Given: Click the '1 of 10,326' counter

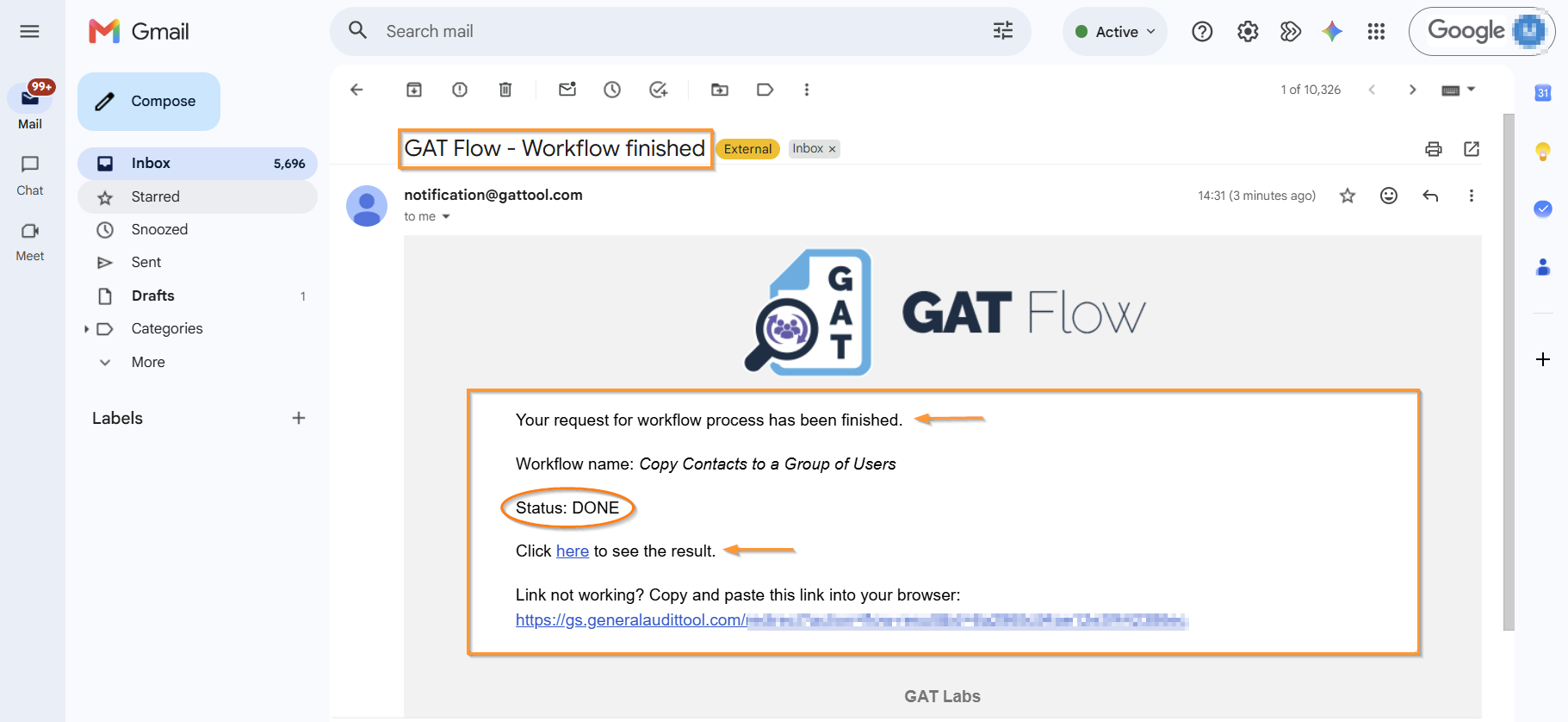Looking at the screenshot, I should (x=1311, y=90).
